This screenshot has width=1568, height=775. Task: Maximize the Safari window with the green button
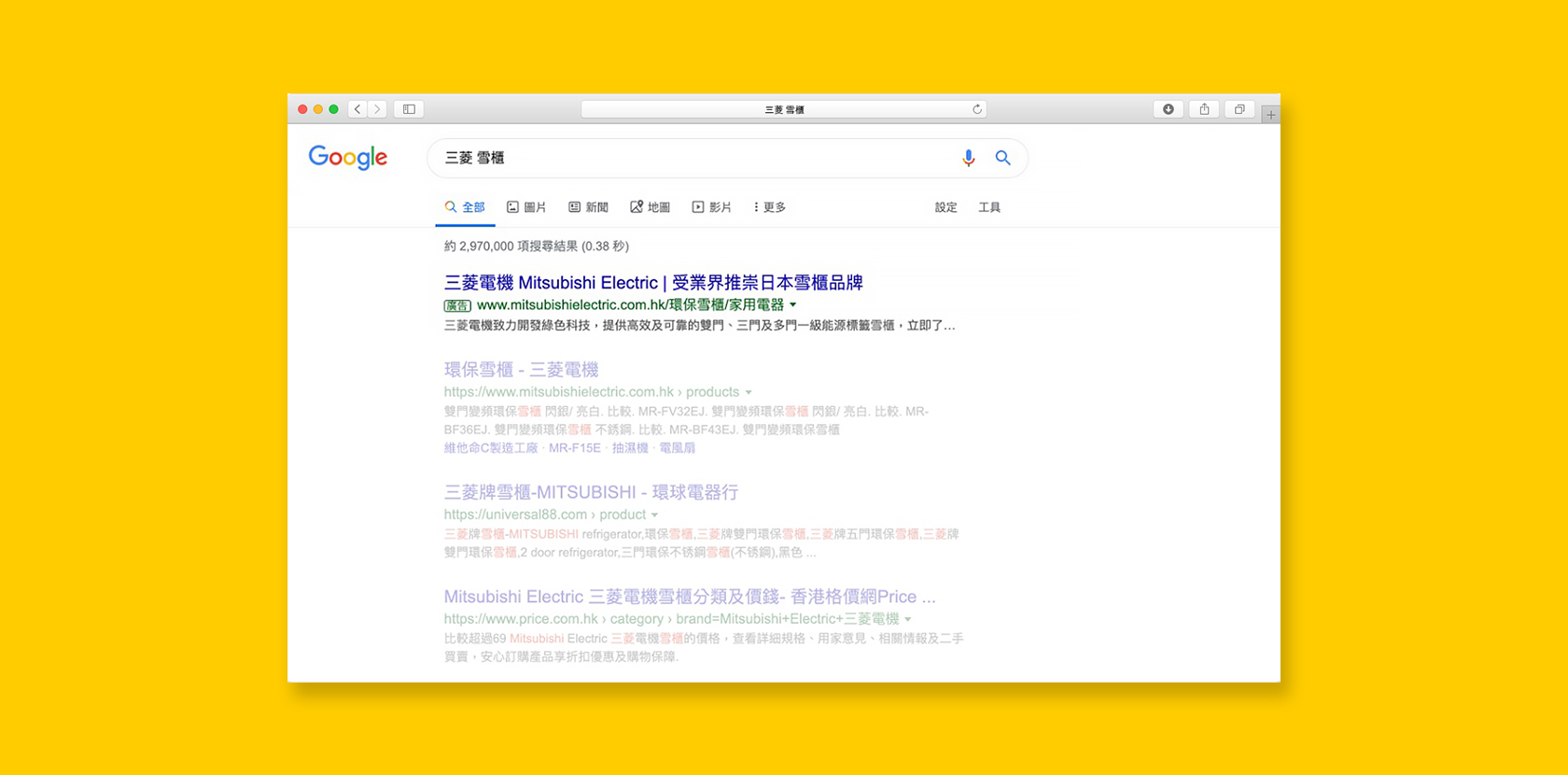pyautogui.click(x=333, y=109)
